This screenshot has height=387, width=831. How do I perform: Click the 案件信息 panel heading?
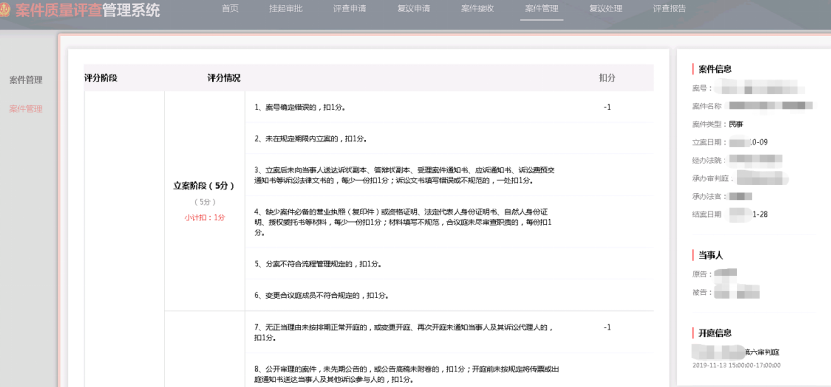coord(715,69)
